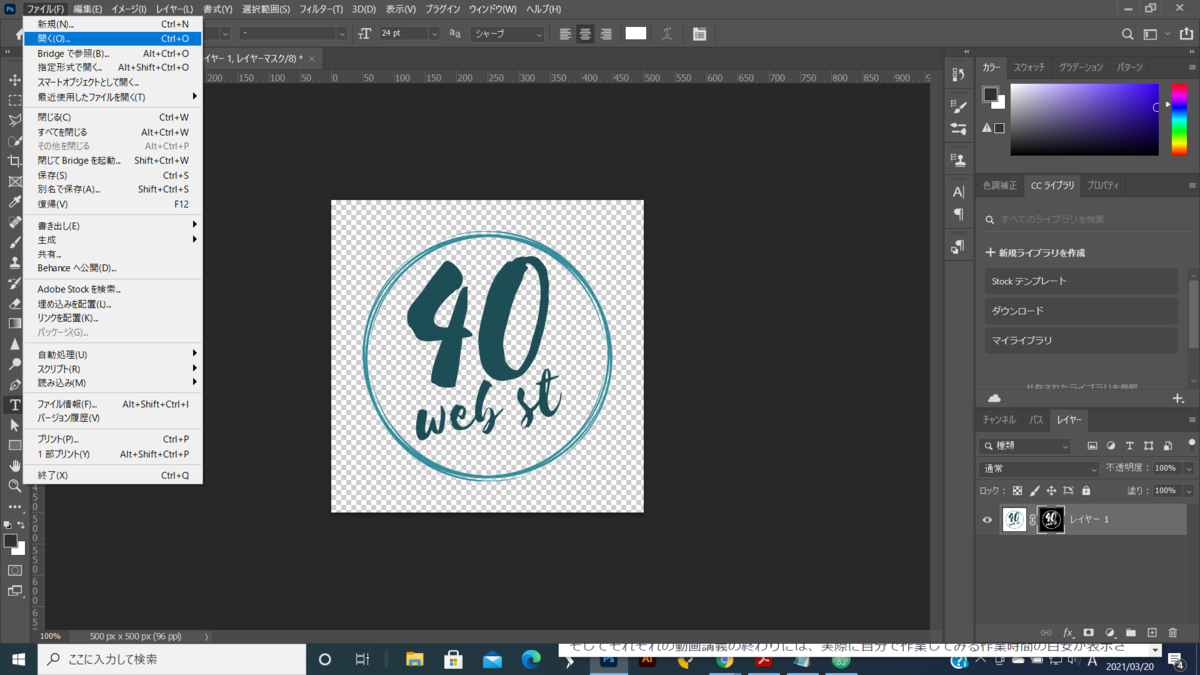
Task: Create a new group folder icon
Action: pyautogui.click(x=1131, y=633)
